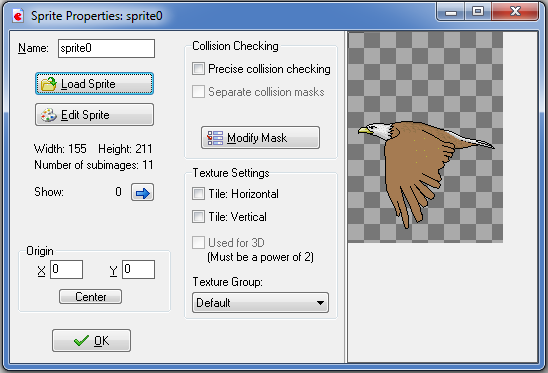Click the Edit Sprite paint palette icon
Screen dimensions: 548x373
49,115
